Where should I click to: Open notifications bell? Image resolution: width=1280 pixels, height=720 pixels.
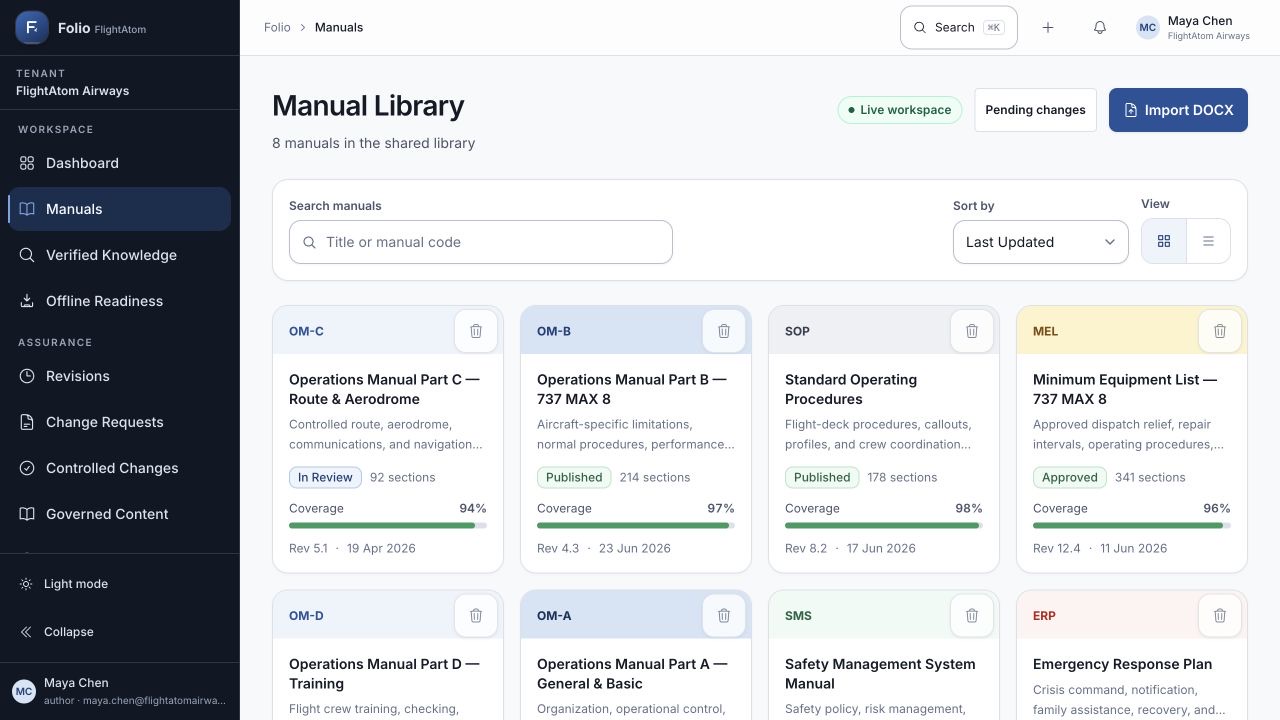[1100, 28]
